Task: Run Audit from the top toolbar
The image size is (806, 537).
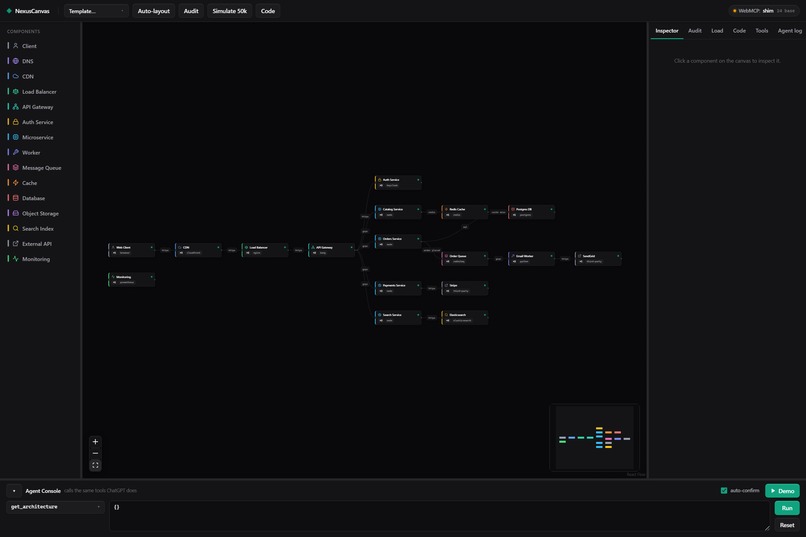Action: pyautogui.click(x=191, y=11)
